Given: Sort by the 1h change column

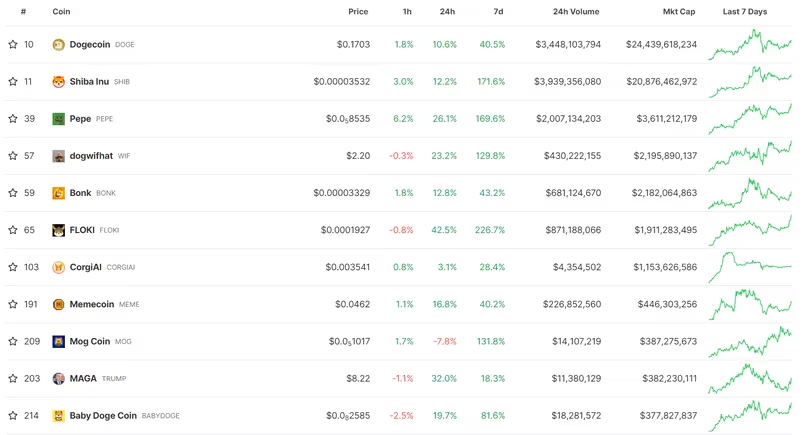Looking at the screenshot, I should pyautogui.click(x=407, y=12).
